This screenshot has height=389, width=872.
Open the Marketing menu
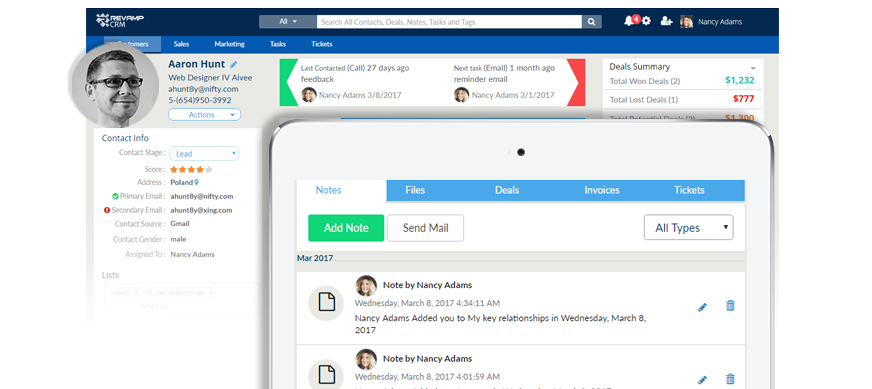230,44
